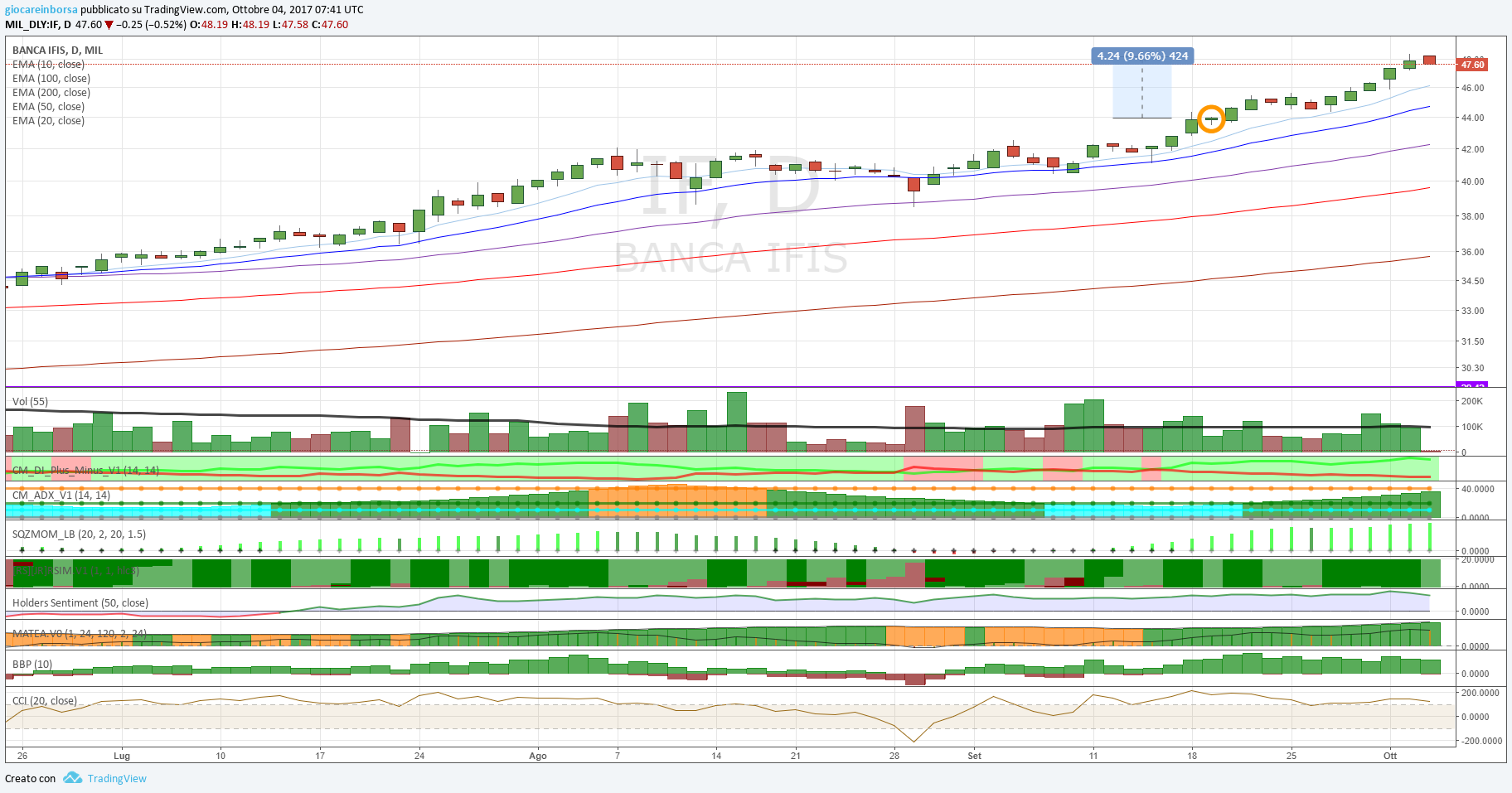Click the 18 date label on time axis
This screenshot has height=793, width=1512.
1192,756
